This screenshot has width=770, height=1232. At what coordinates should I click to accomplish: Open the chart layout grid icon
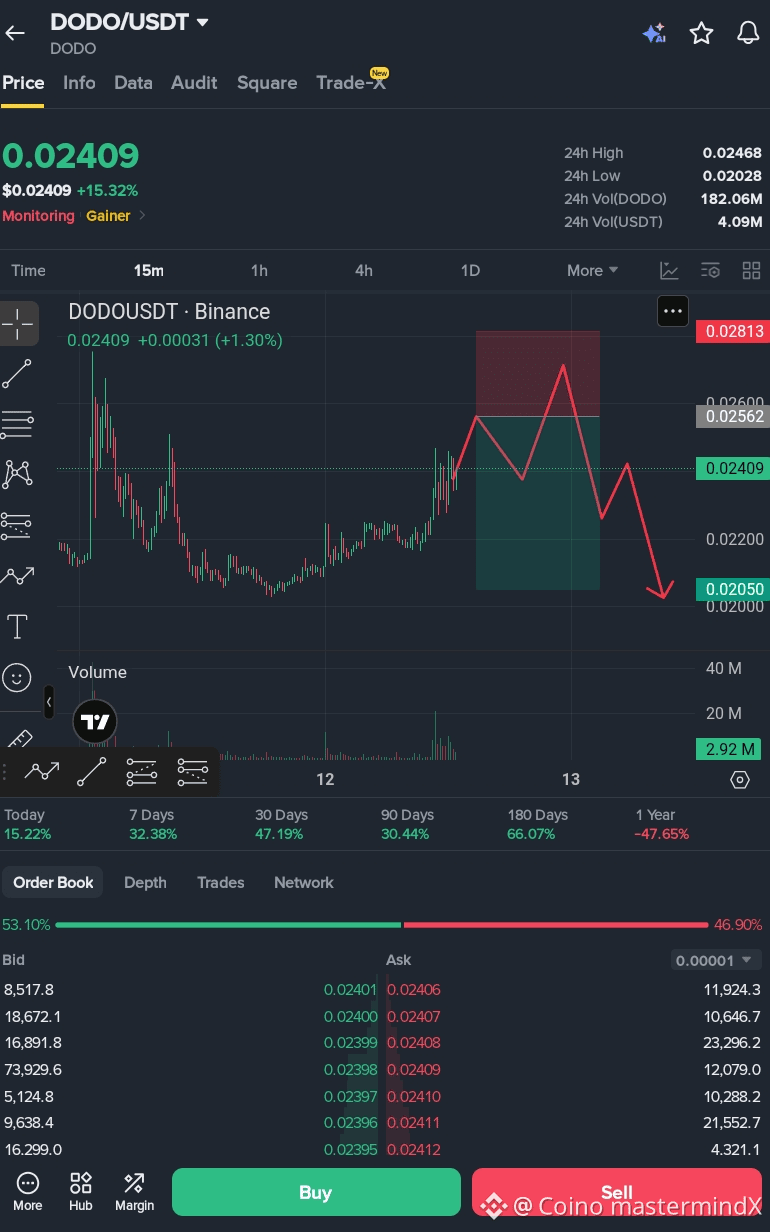click(x=751, y=271)
